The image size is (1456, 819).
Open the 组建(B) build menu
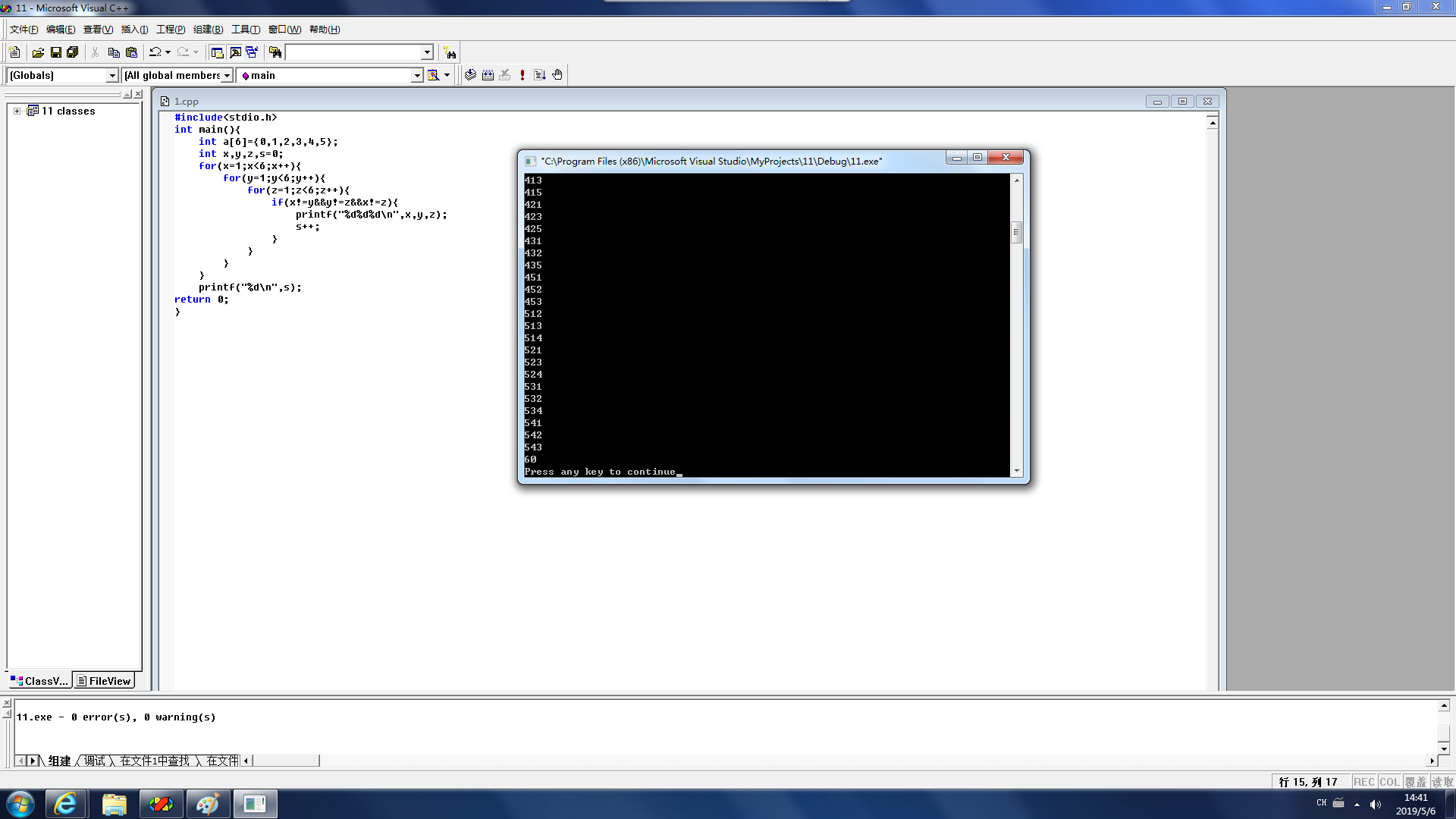(208, 30)
